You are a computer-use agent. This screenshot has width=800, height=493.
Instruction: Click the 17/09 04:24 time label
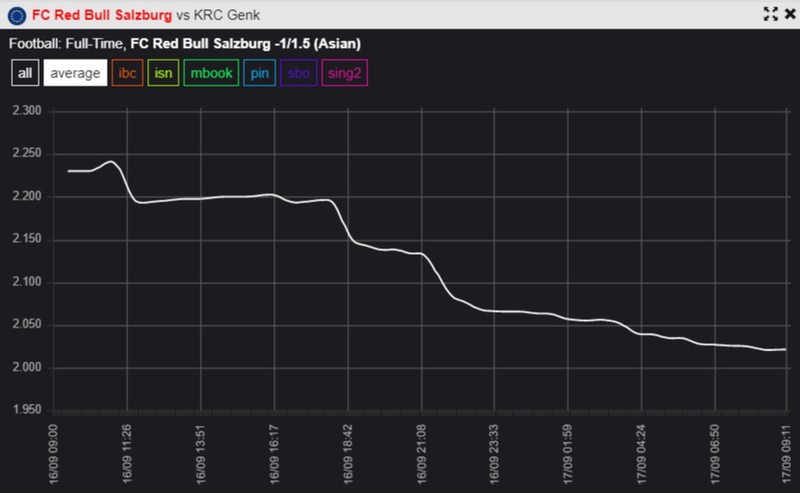click(x=641, y=454)
